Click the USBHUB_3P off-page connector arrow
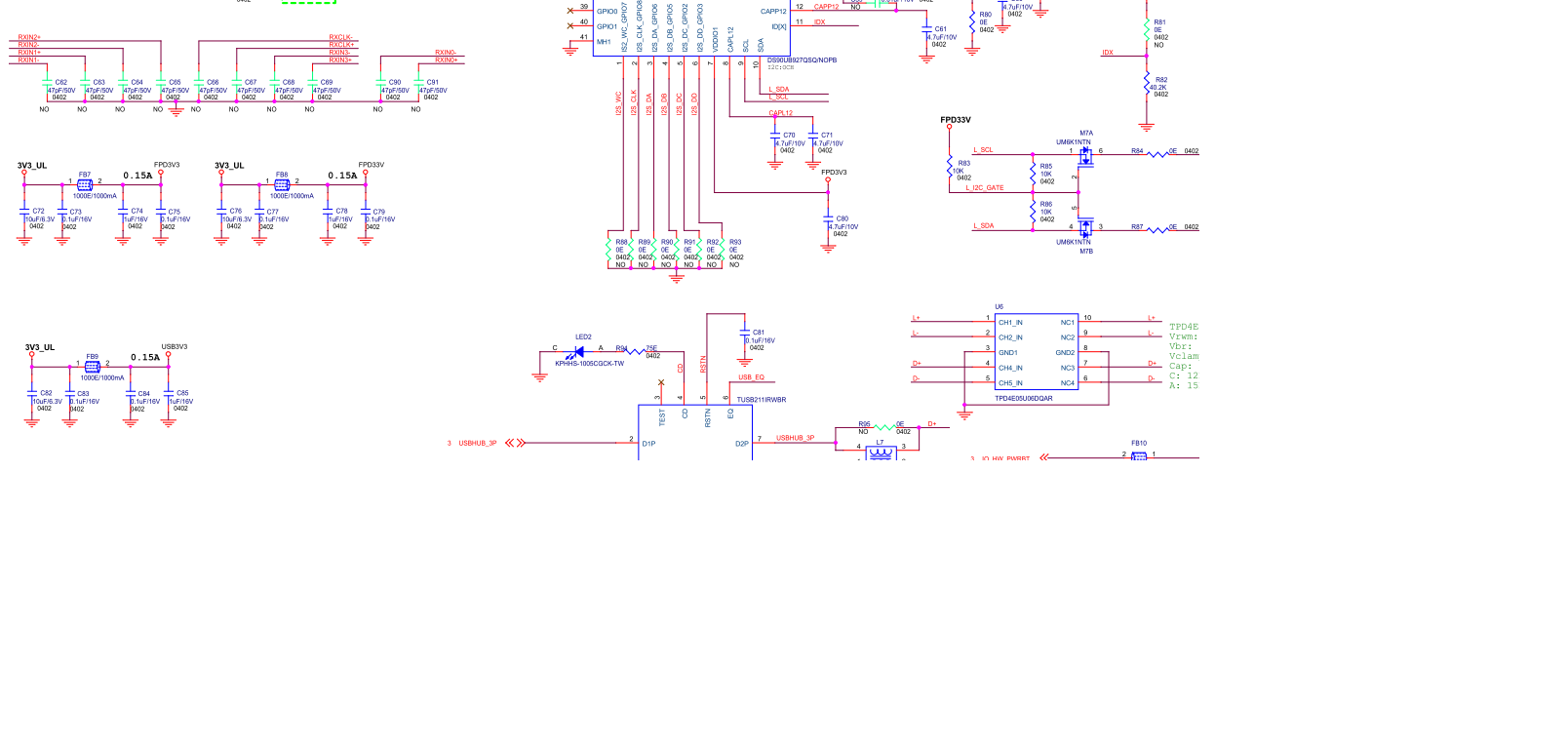 [x=516, y=443]
